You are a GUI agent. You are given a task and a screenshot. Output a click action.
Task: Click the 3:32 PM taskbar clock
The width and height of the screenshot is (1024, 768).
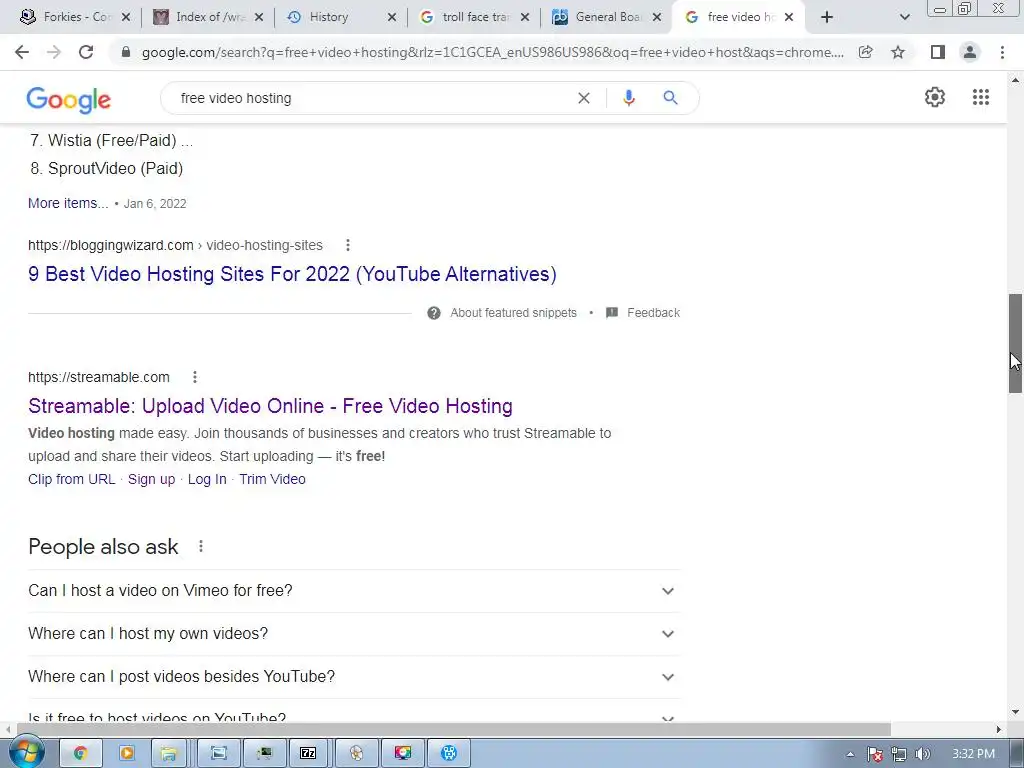973,754
